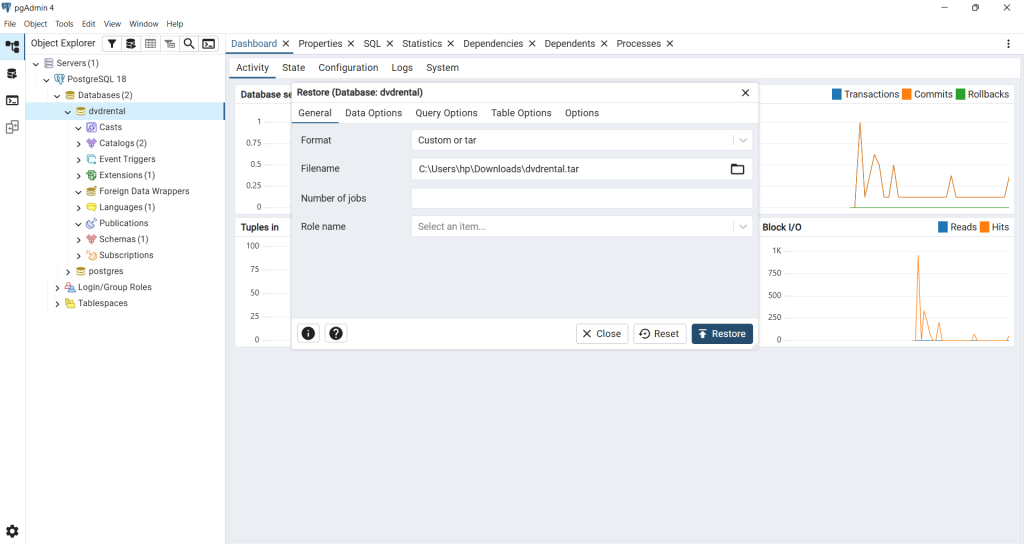Click the Filtered Rows toolbar icon
The image size is (1024, 544).
click(112, 44)
